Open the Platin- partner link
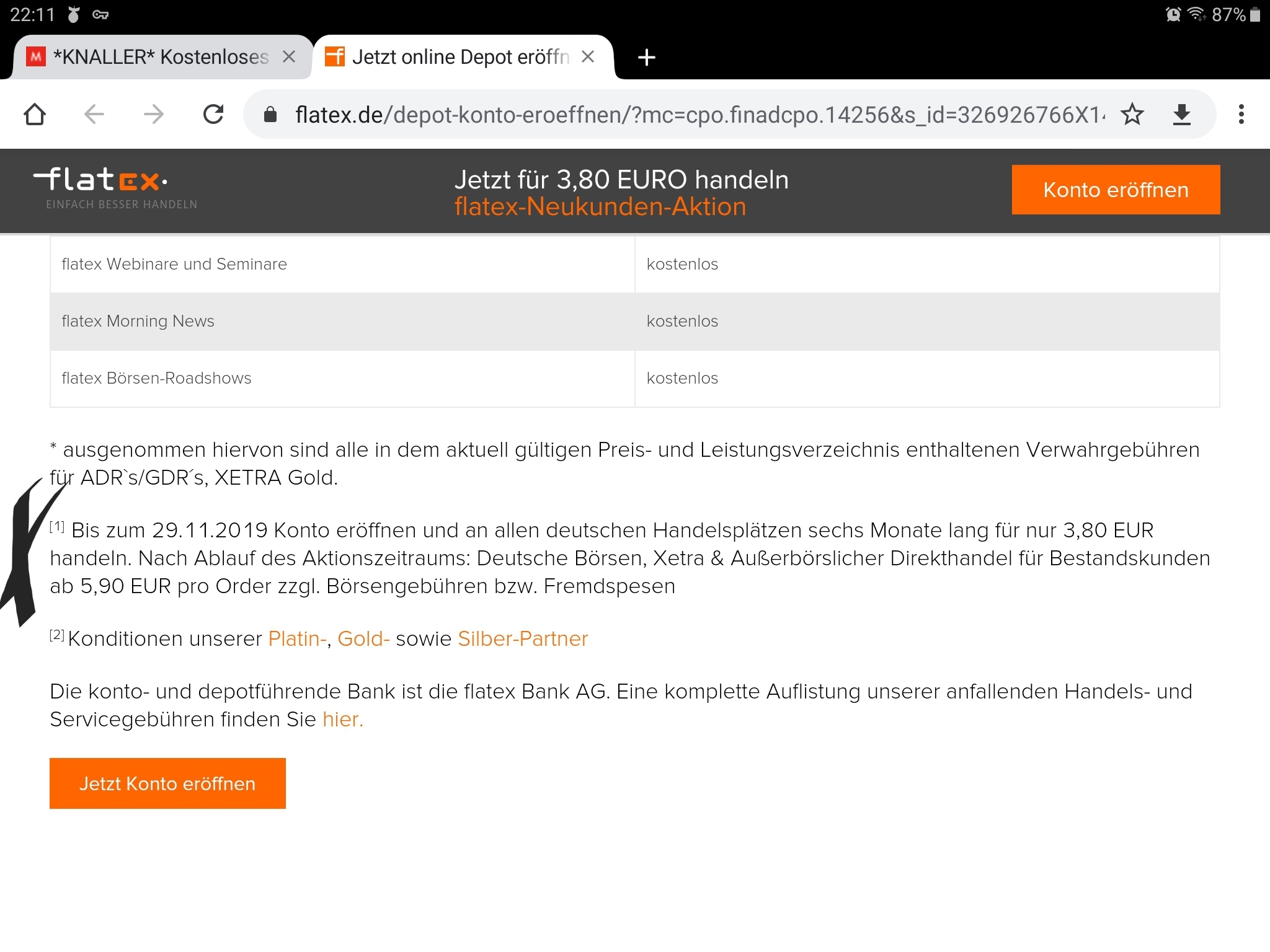 tap(297, 638)
